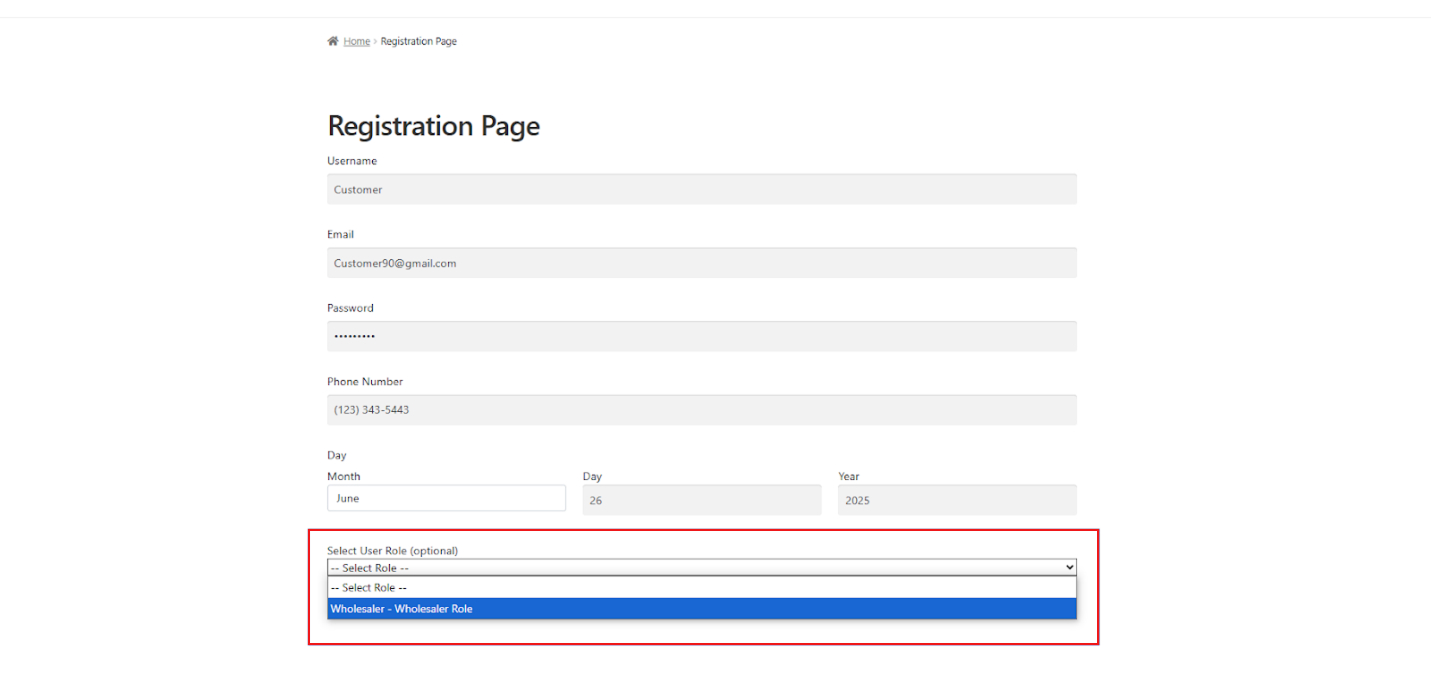Image resolution: width=1431 pixels, height=690 pixels.
Task: Select the Wholesaler - Wholesaler Role option
Action: 700,608
